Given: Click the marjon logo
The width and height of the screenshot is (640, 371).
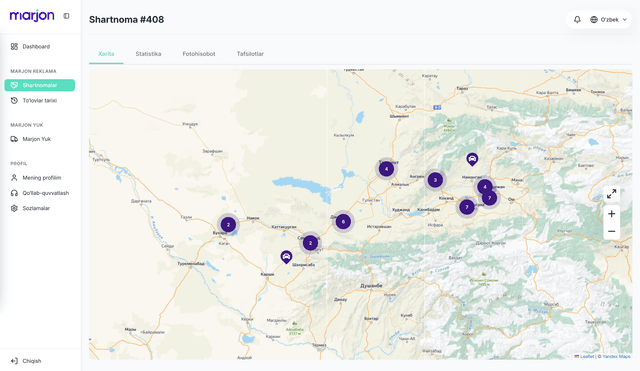Looking at the screenshot, I should pos(32,16).
